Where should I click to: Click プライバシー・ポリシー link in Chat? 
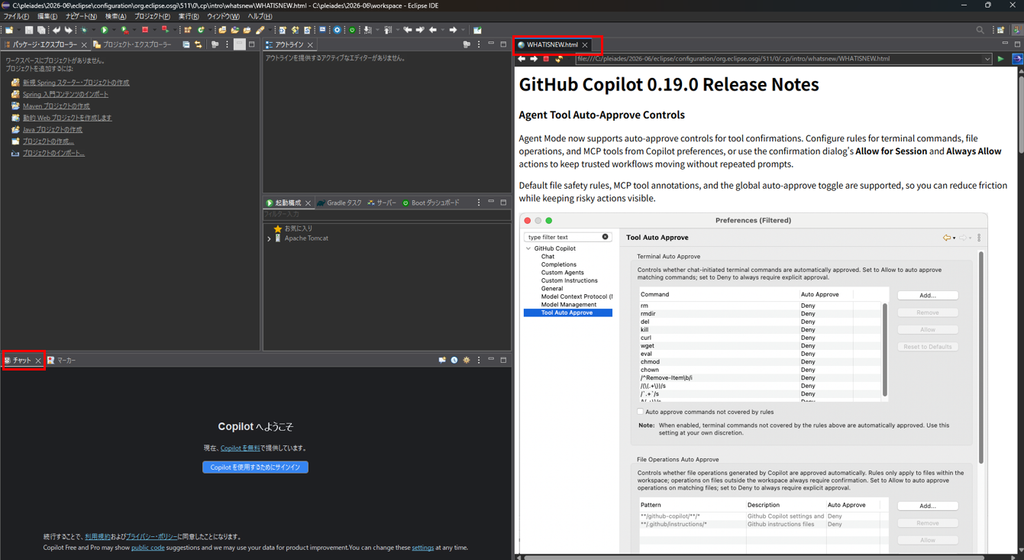(151, 537)
